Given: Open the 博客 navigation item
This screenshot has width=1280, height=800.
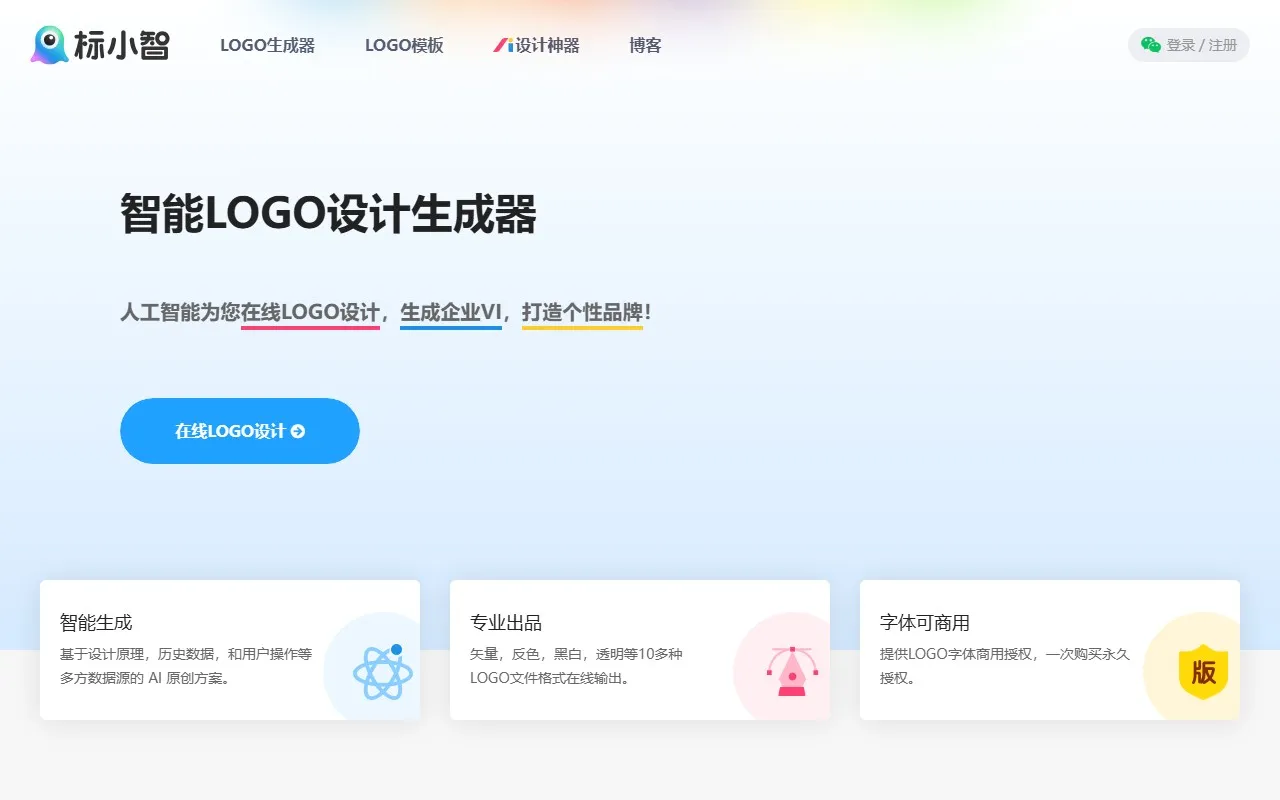Looking at the screenshot, I should (x=645, y=45).
